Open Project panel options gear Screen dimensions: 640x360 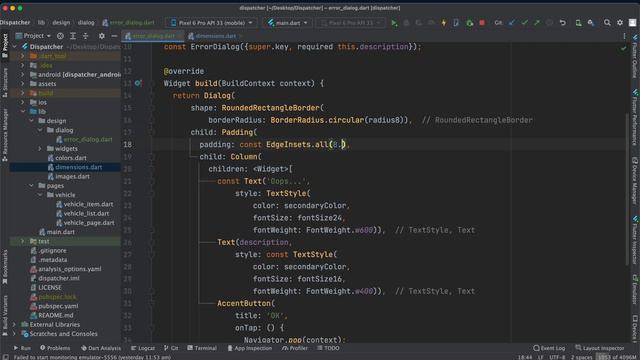point(102,36)
